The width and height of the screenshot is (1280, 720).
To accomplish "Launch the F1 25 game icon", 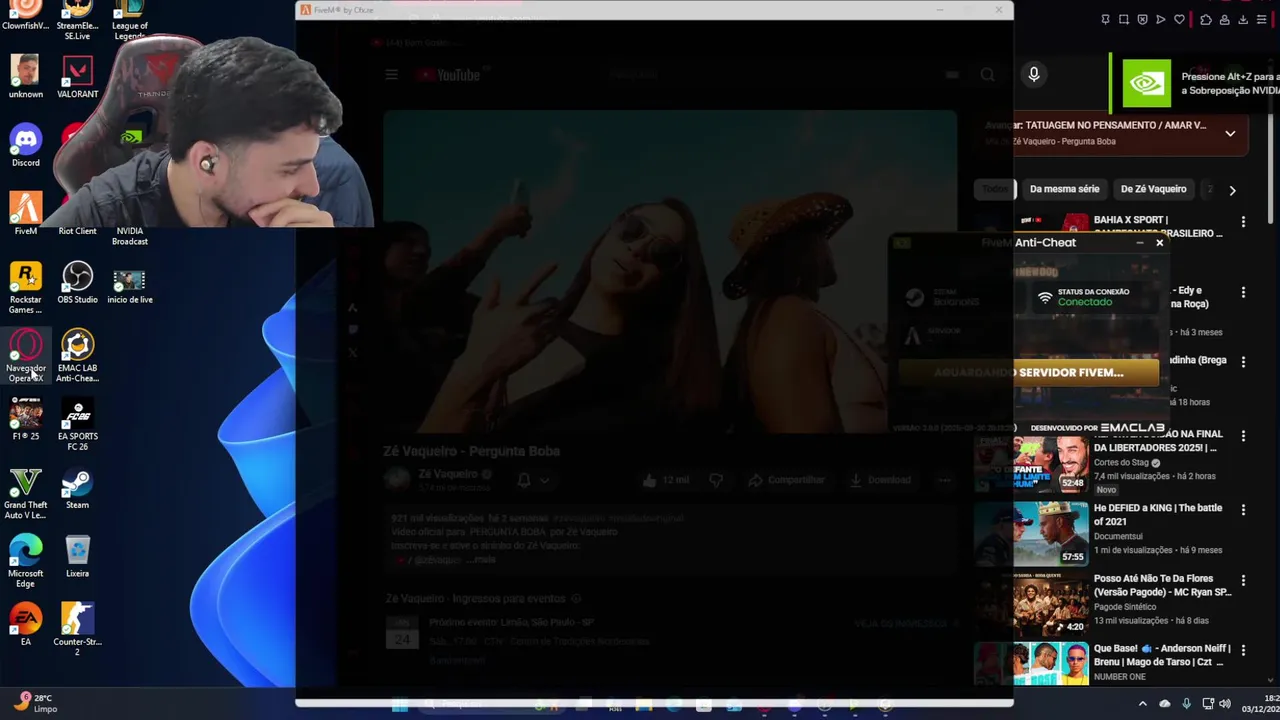I will pos(26,419).
